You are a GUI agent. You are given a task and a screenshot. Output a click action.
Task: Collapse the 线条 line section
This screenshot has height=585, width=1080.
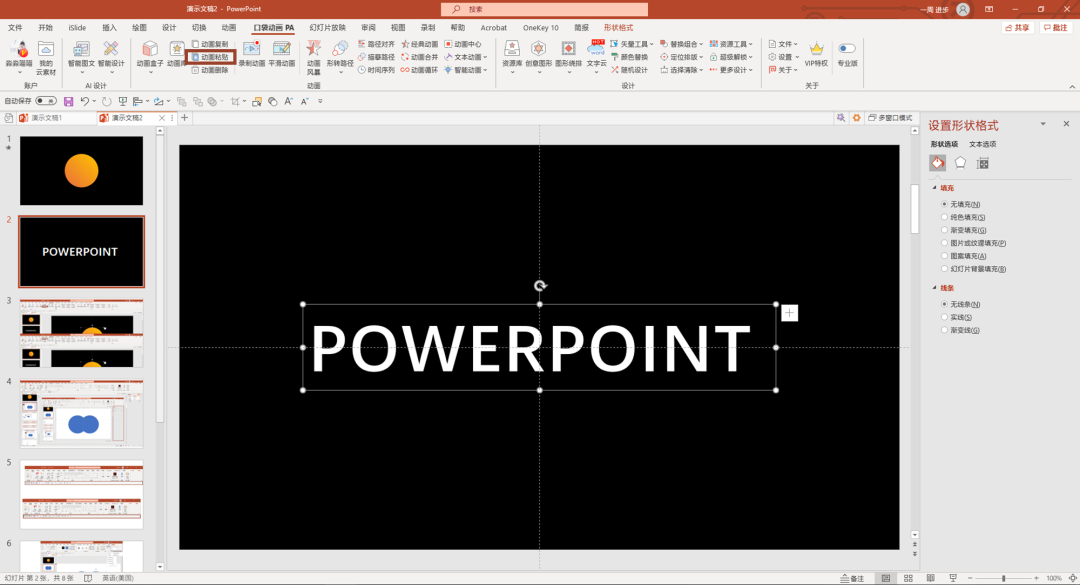935,288
